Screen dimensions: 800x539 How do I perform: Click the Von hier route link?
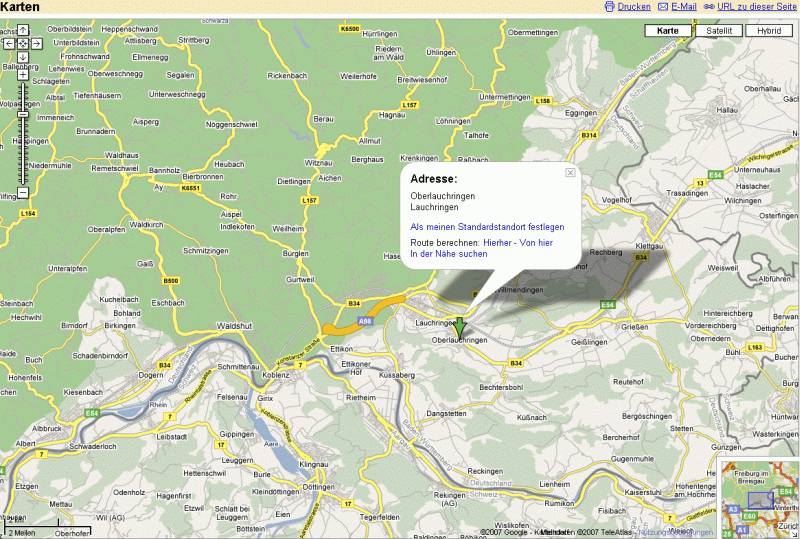[x=536, y=243]
